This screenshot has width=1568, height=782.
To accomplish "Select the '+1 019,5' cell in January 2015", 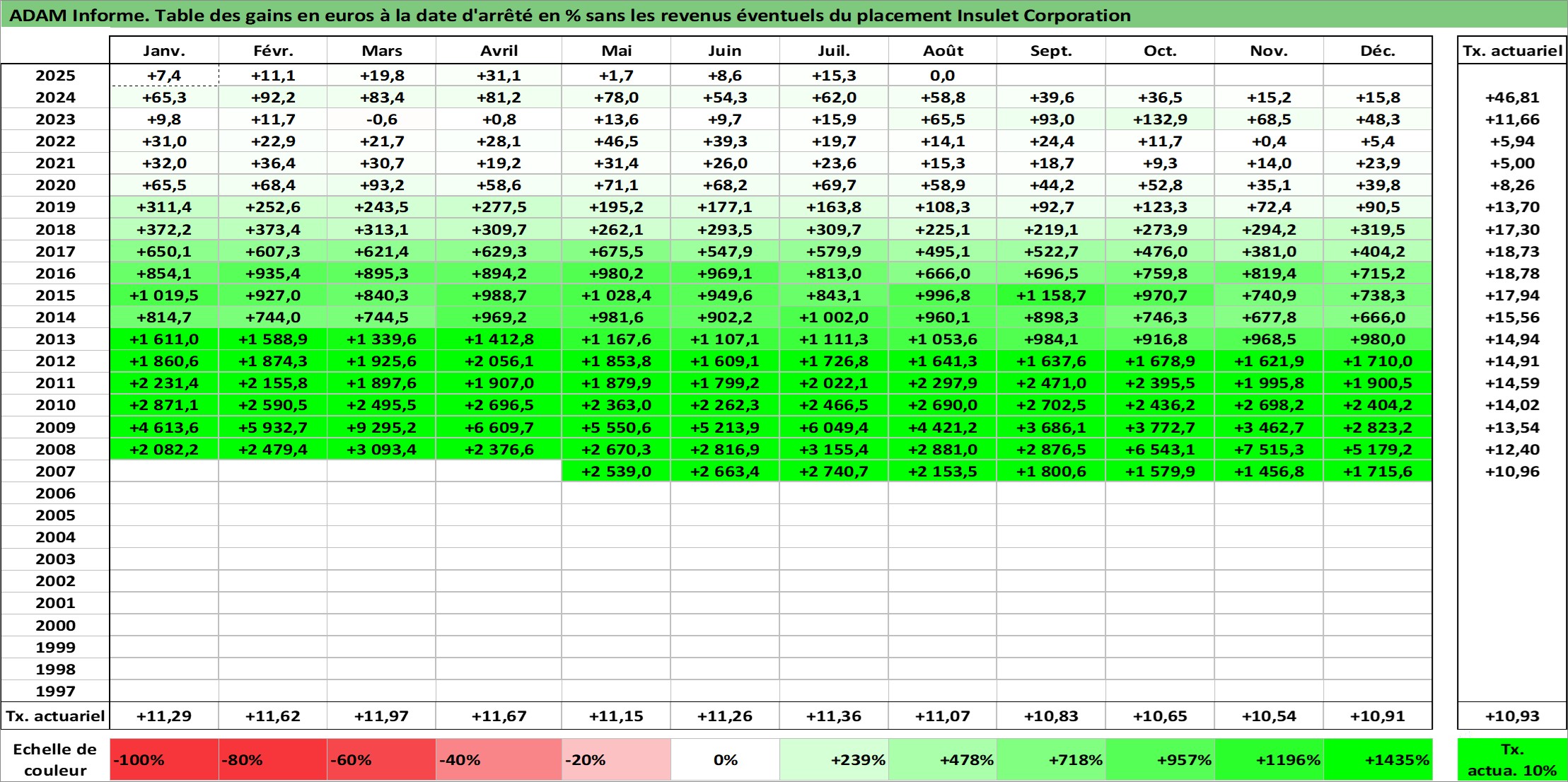I will [x=164, y=295].
